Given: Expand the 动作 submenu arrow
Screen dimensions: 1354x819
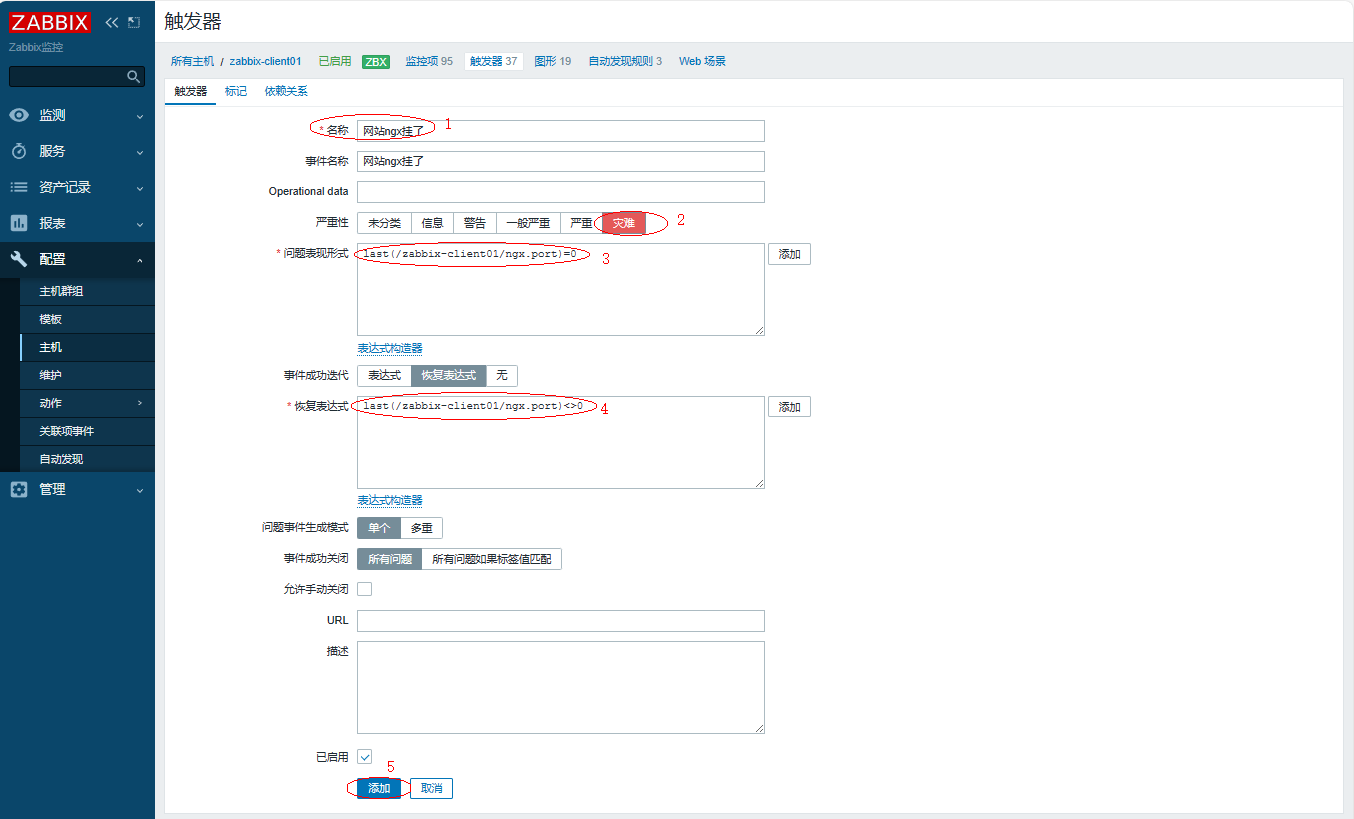Looking at the screenshot, I should [140, 403].
